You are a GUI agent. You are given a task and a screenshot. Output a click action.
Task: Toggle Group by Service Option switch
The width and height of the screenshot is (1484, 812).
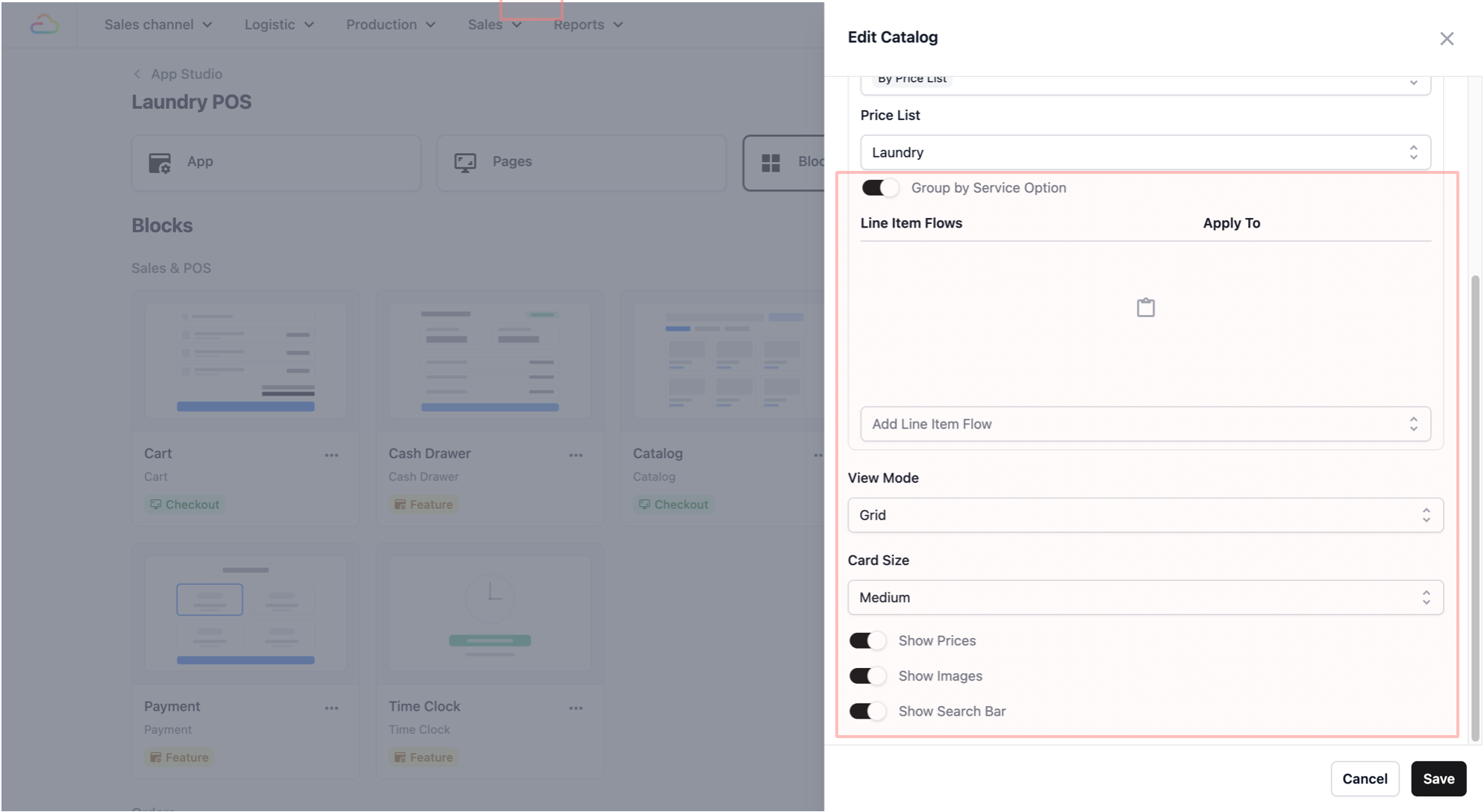tap(879, 188)
